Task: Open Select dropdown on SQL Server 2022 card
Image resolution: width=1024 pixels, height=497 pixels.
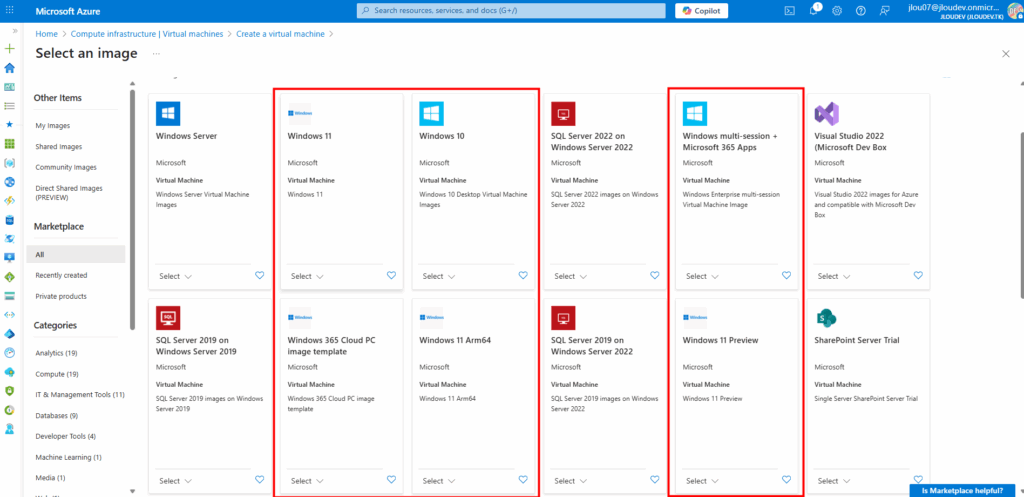Action: coord(570,276)
